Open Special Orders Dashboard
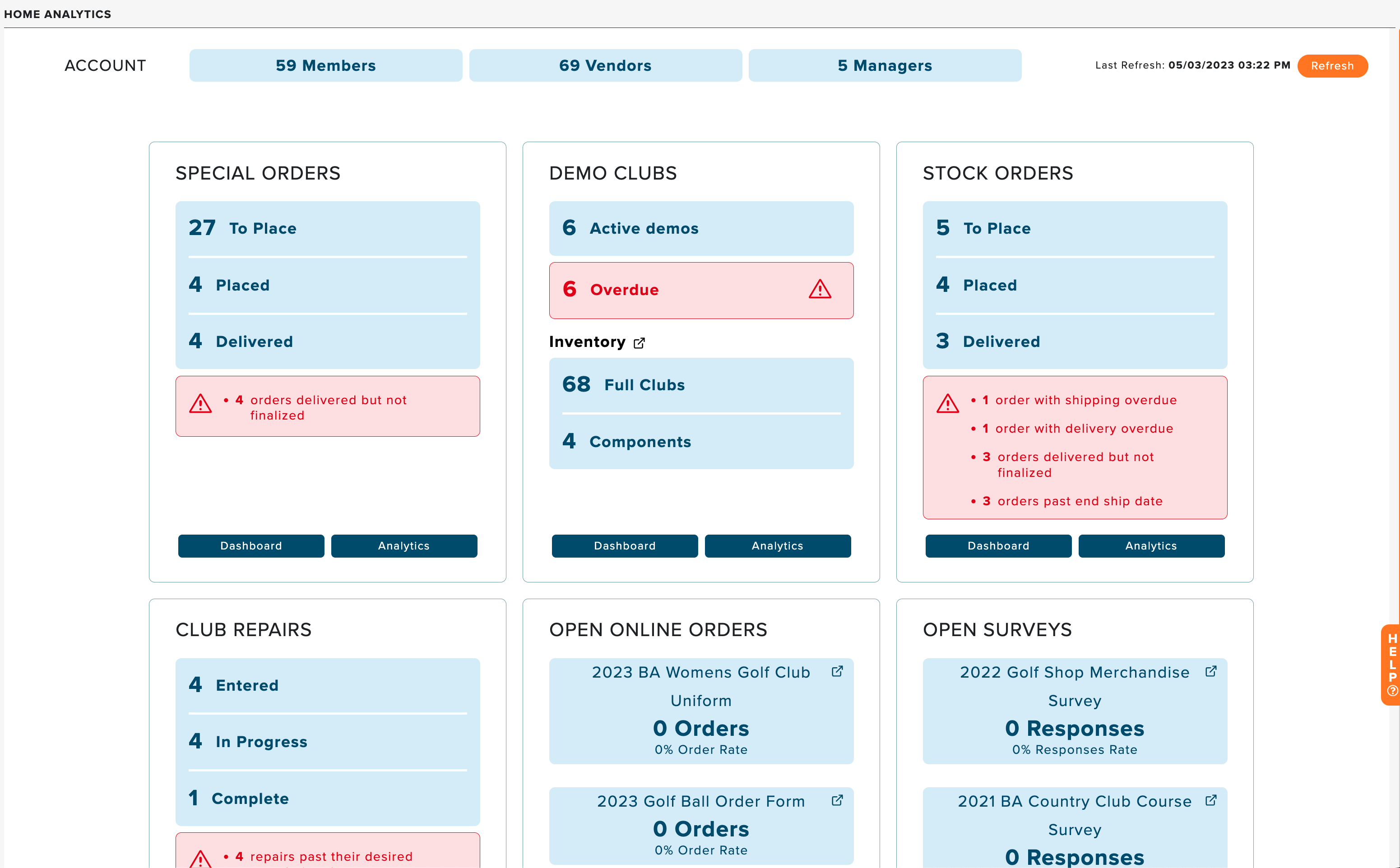This screenshot has width=1400, height=868. (x=251, y=546)
